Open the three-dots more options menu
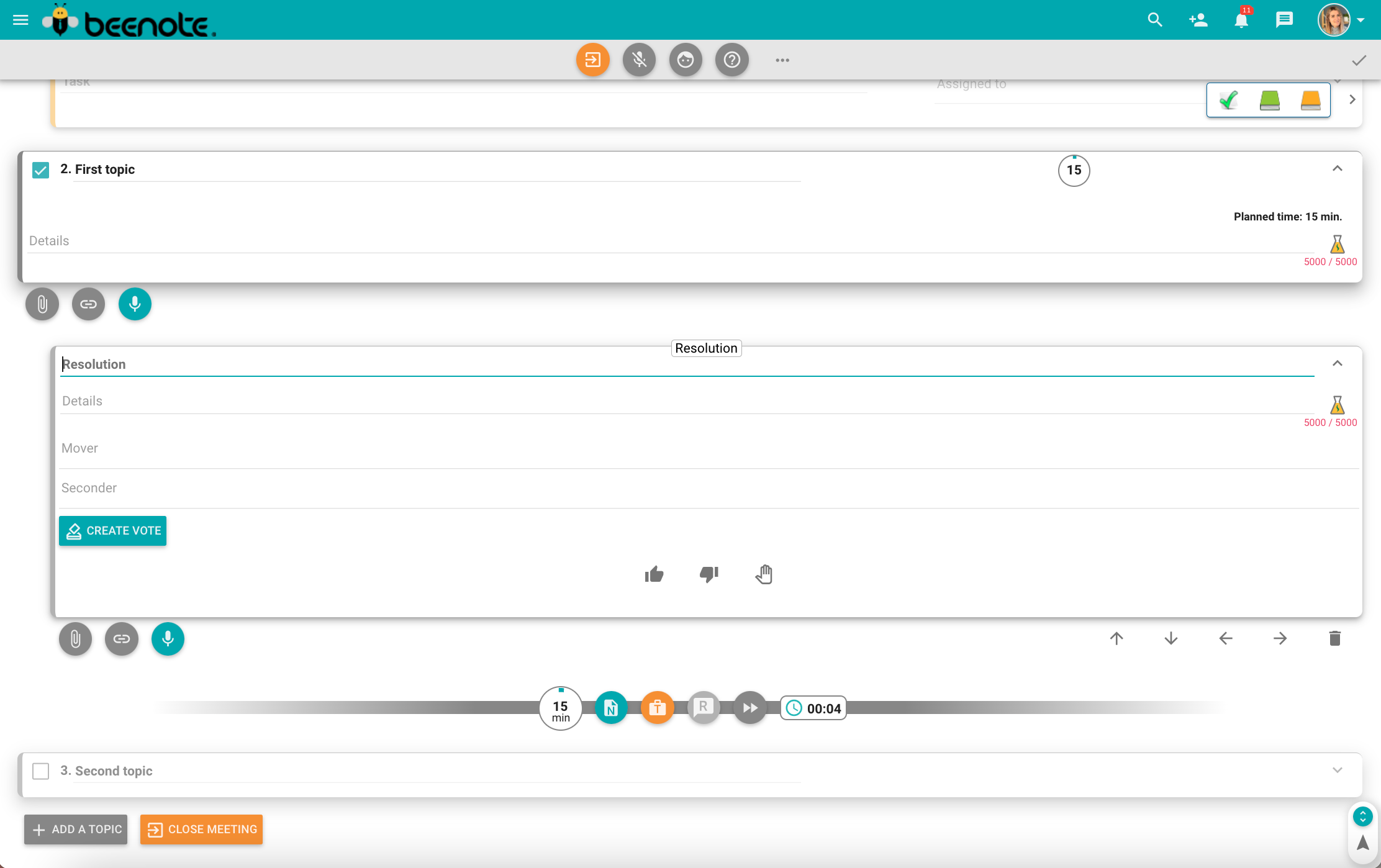Image resolution: width=1381 pixels, height=868 pixels. pos(782,60)
